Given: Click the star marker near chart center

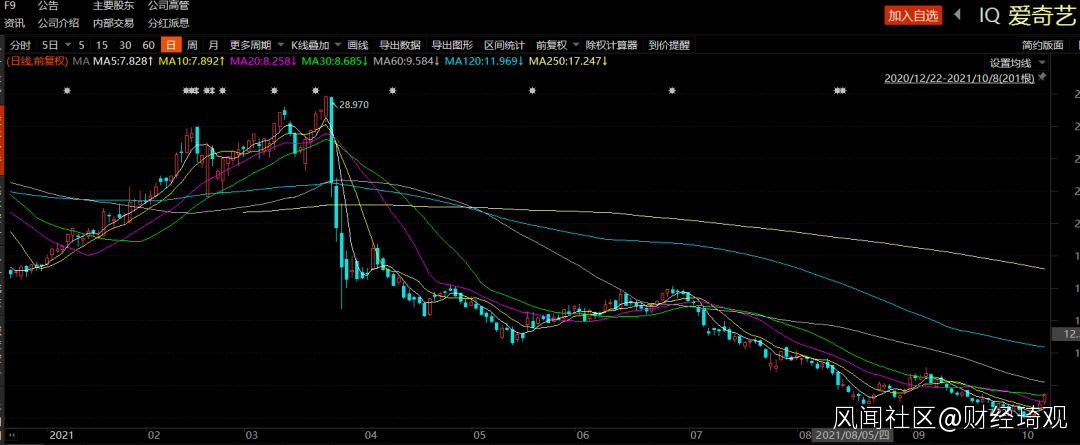Looking at the screenshot, I should (x=533, y=91).
